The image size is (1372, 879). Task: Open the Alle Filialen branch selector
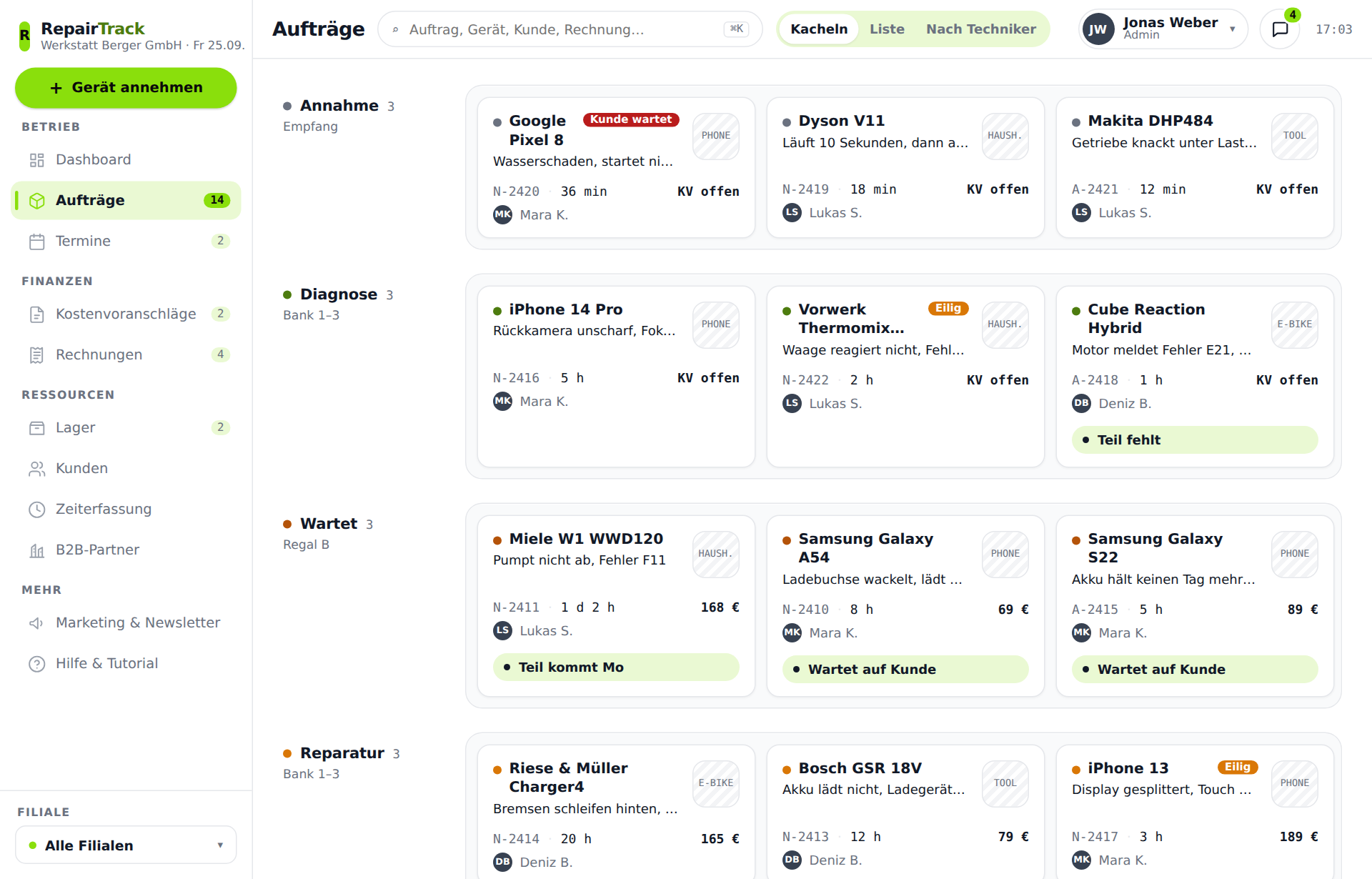tap(126, 845)
